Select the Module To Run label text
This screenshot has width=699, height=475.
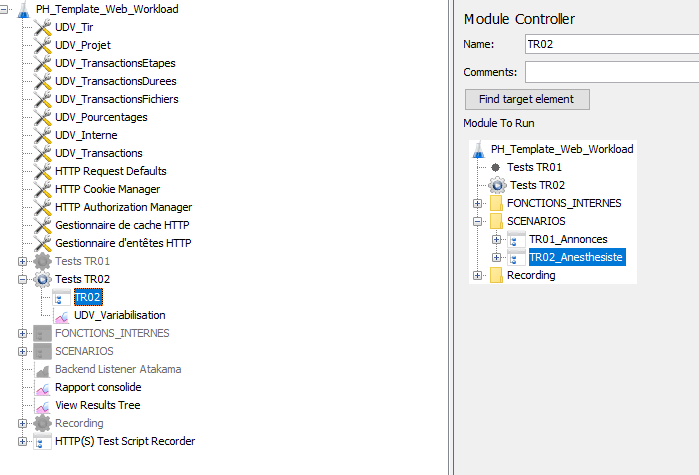(499, 123)
